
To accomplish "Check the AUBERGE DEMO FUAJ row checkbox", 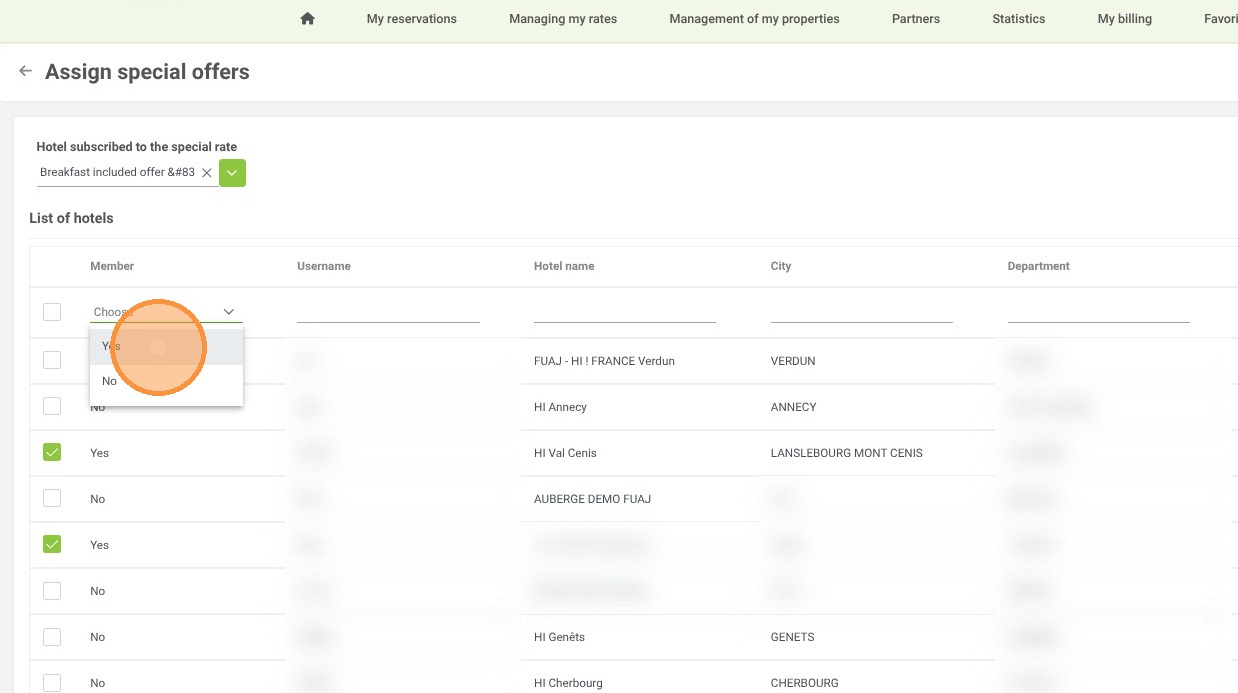I will (x=52, y=498).
